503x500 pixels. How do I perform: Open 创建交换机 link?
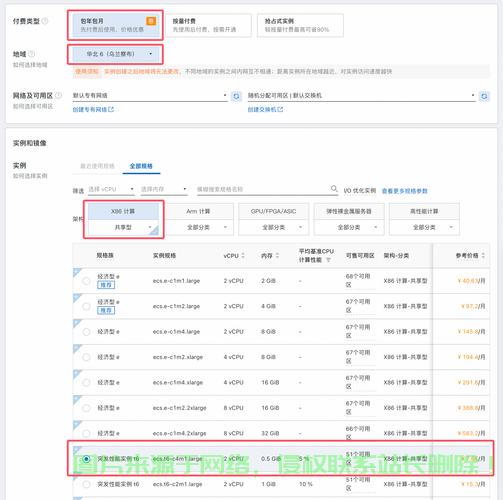coord(265,110)
